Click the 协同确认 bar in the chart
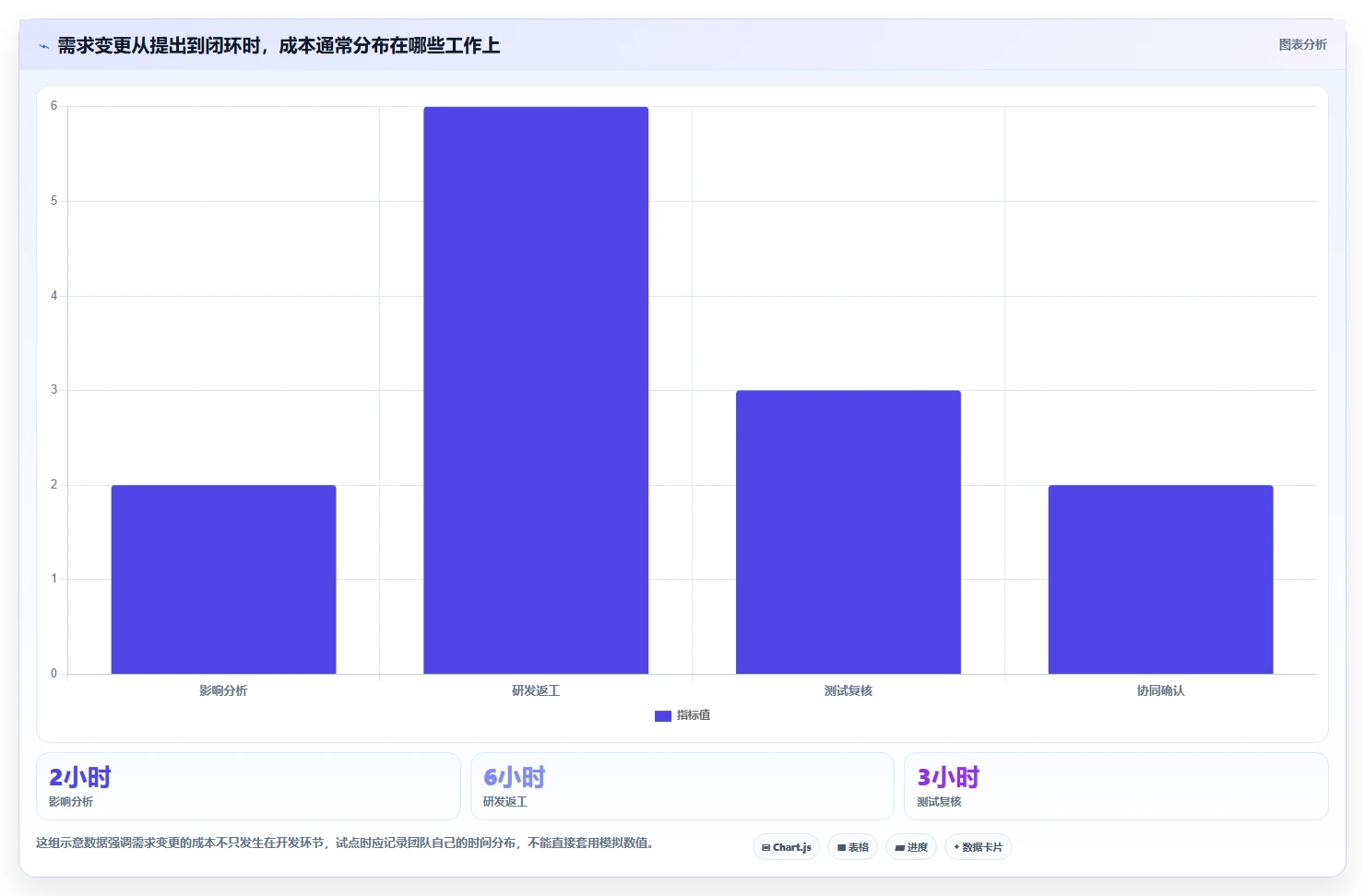This screenshot has width=1365, height=896. (x=1160, y=579)
